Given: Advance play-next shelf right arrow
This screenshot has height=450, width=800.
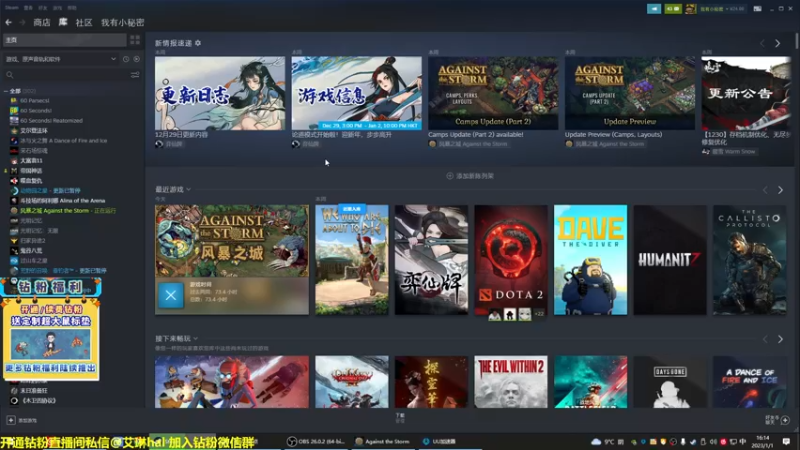Looking at the screenshot, I should [781, 339].
